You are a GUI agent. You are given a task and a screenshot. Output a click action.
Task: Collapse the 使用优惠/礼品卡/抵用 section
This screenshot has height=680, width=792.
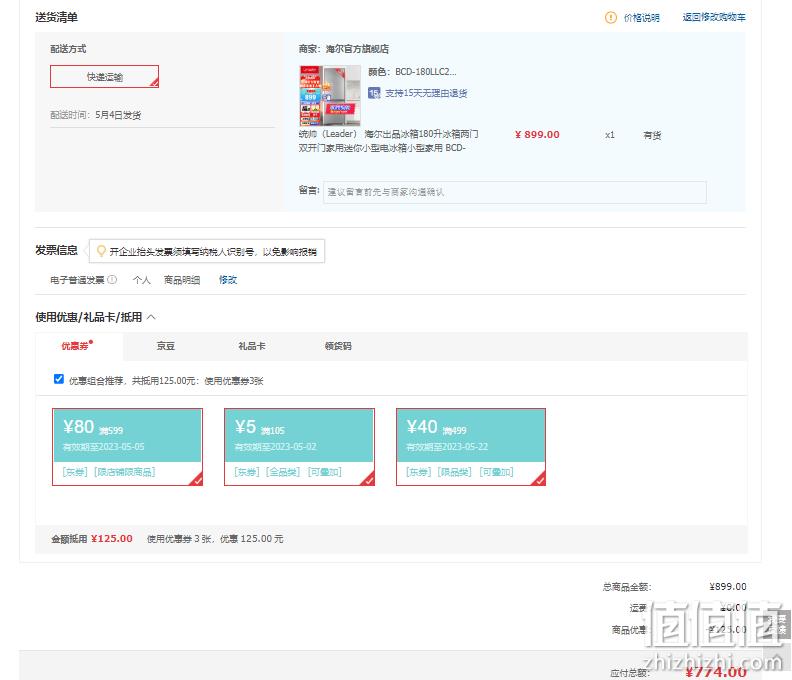152,317
